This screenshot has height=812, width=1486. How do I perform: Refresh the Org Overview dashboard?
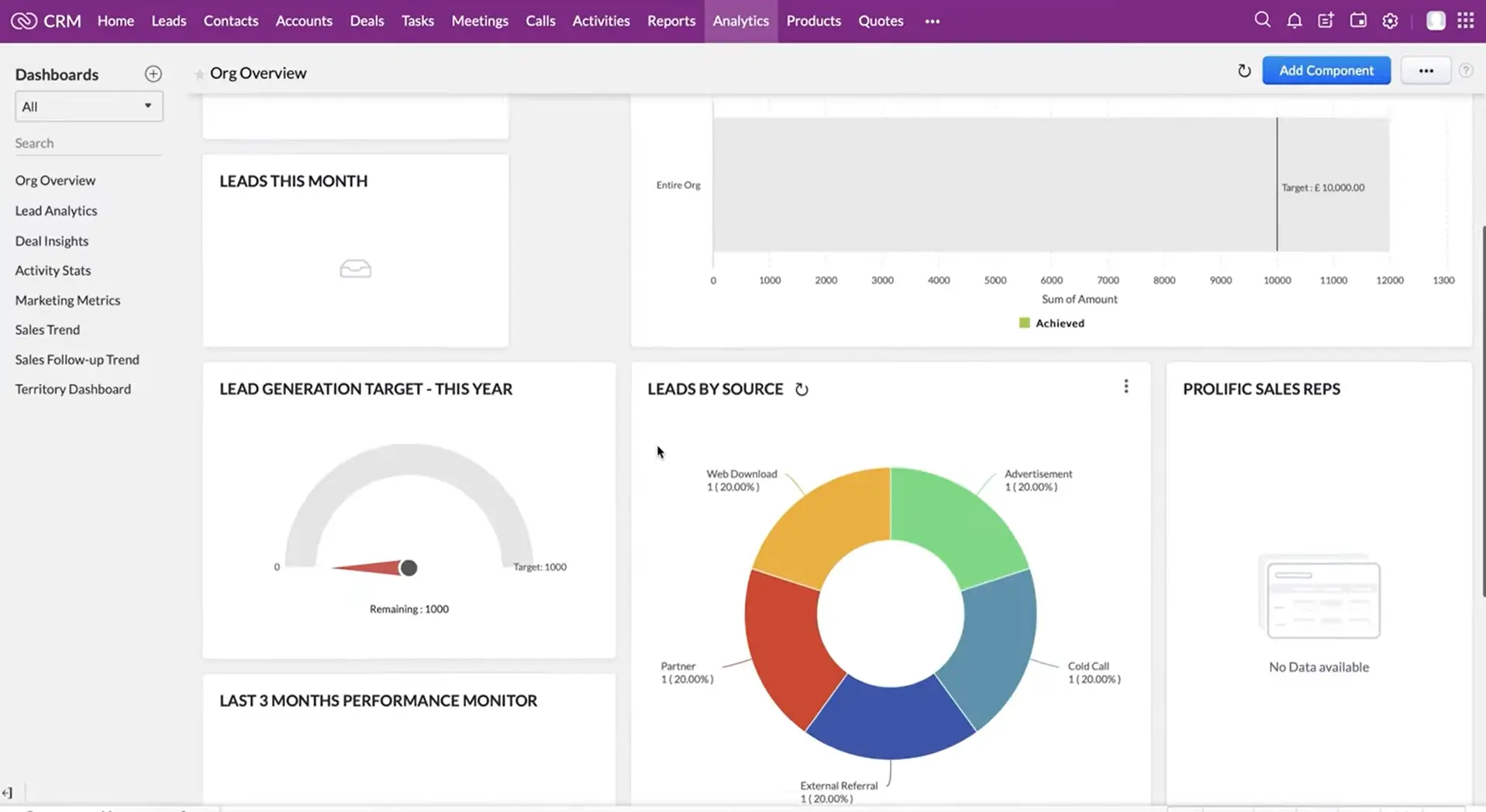1244,71
